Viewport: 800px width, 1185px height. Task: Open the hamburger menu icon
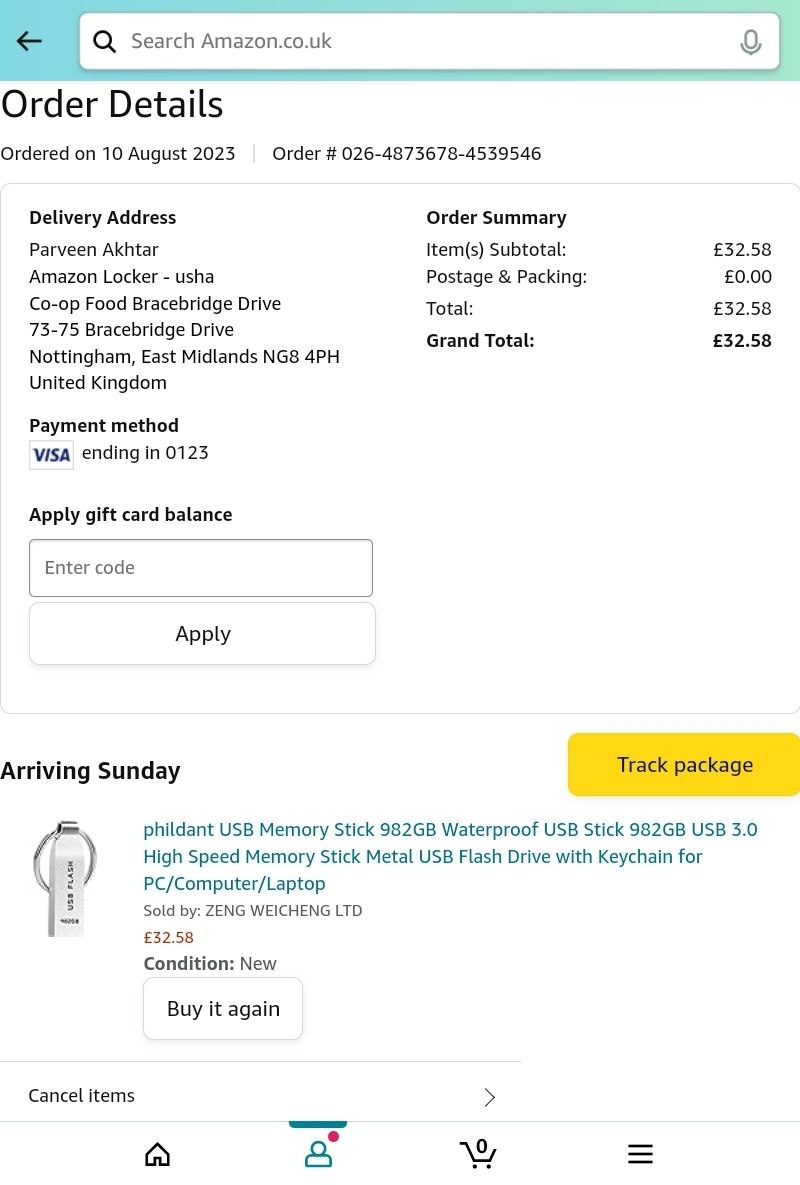[640, 1154]
